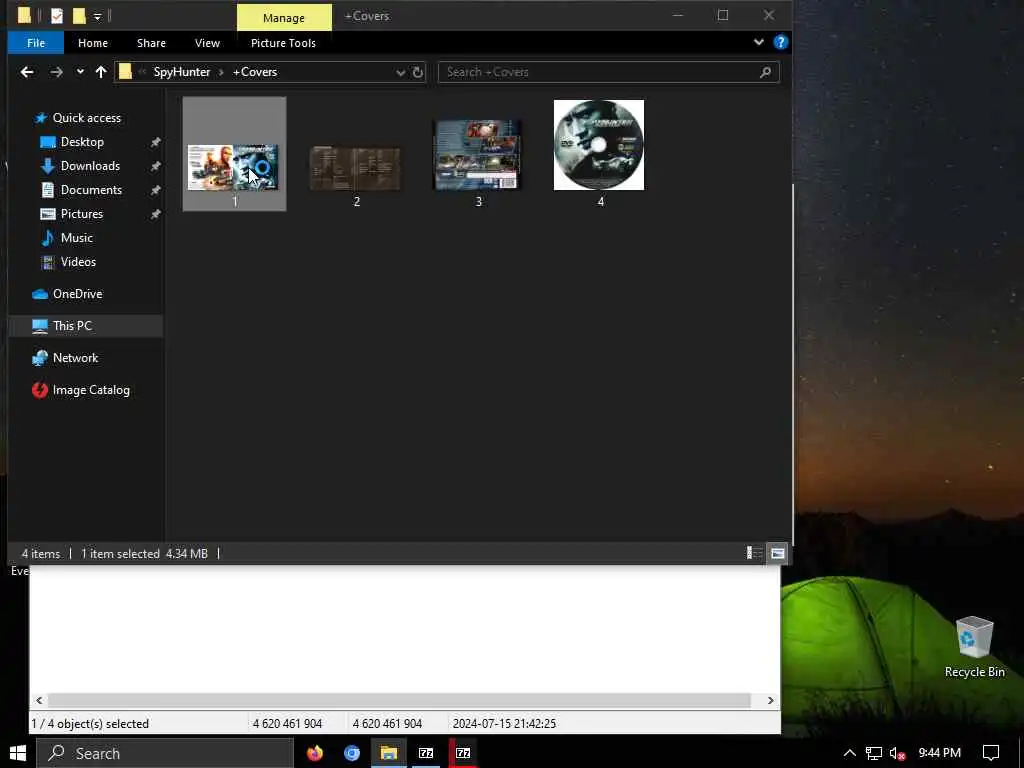The image size is (1024, 768).
Task: Open Pictures in the navigation pane
Action: 82,214
